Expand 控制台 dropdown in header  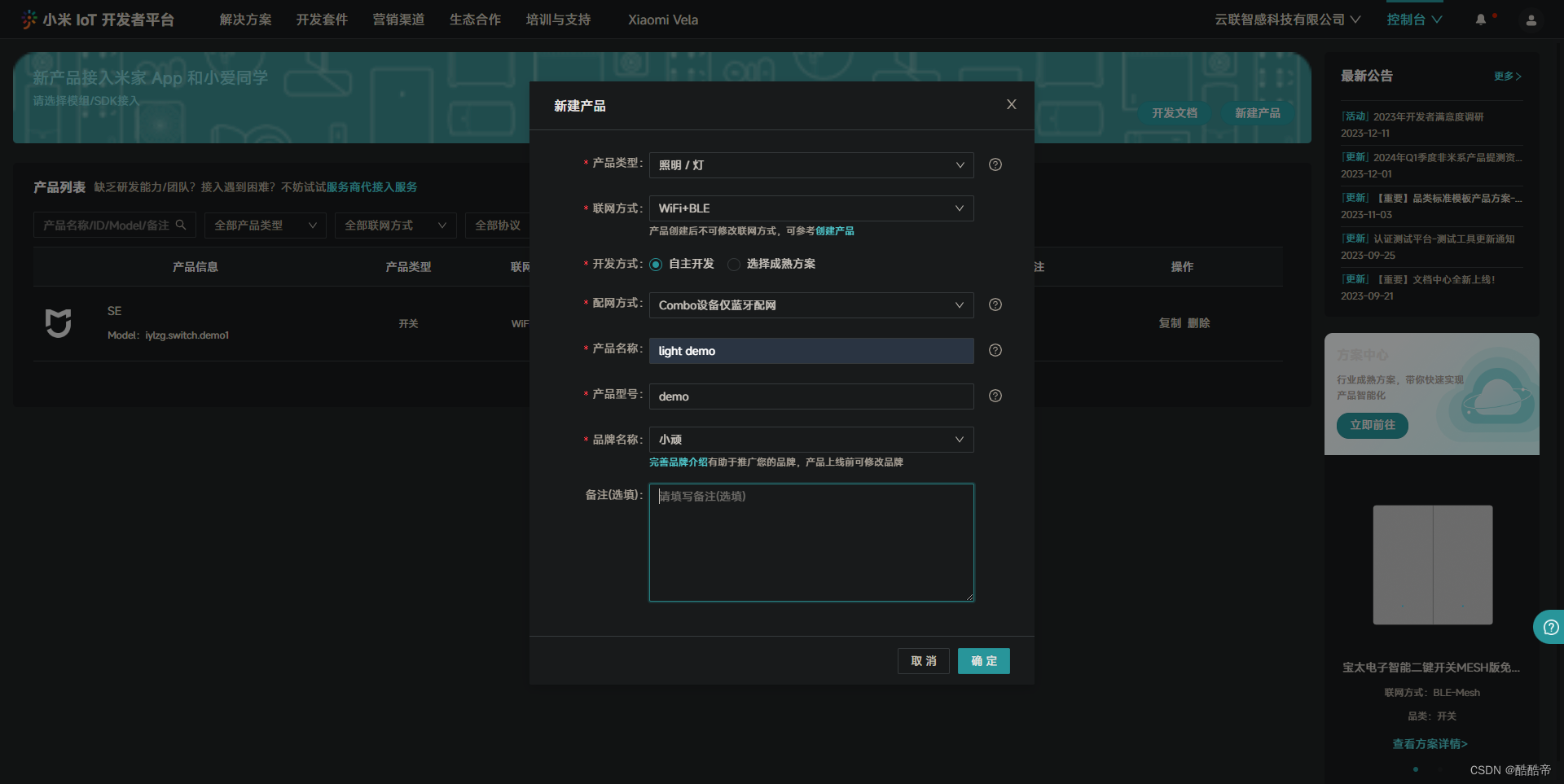1414,20
